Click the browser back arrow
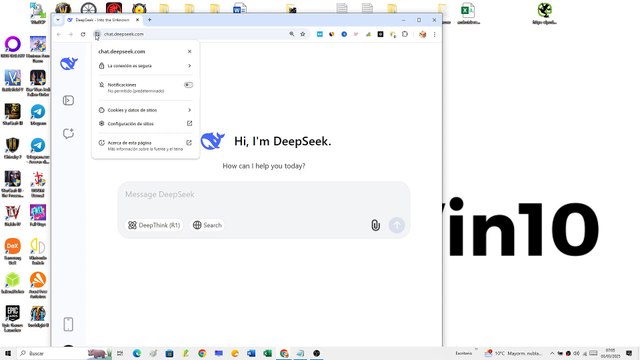Viewport: 640px width, 360px height. 59,34
